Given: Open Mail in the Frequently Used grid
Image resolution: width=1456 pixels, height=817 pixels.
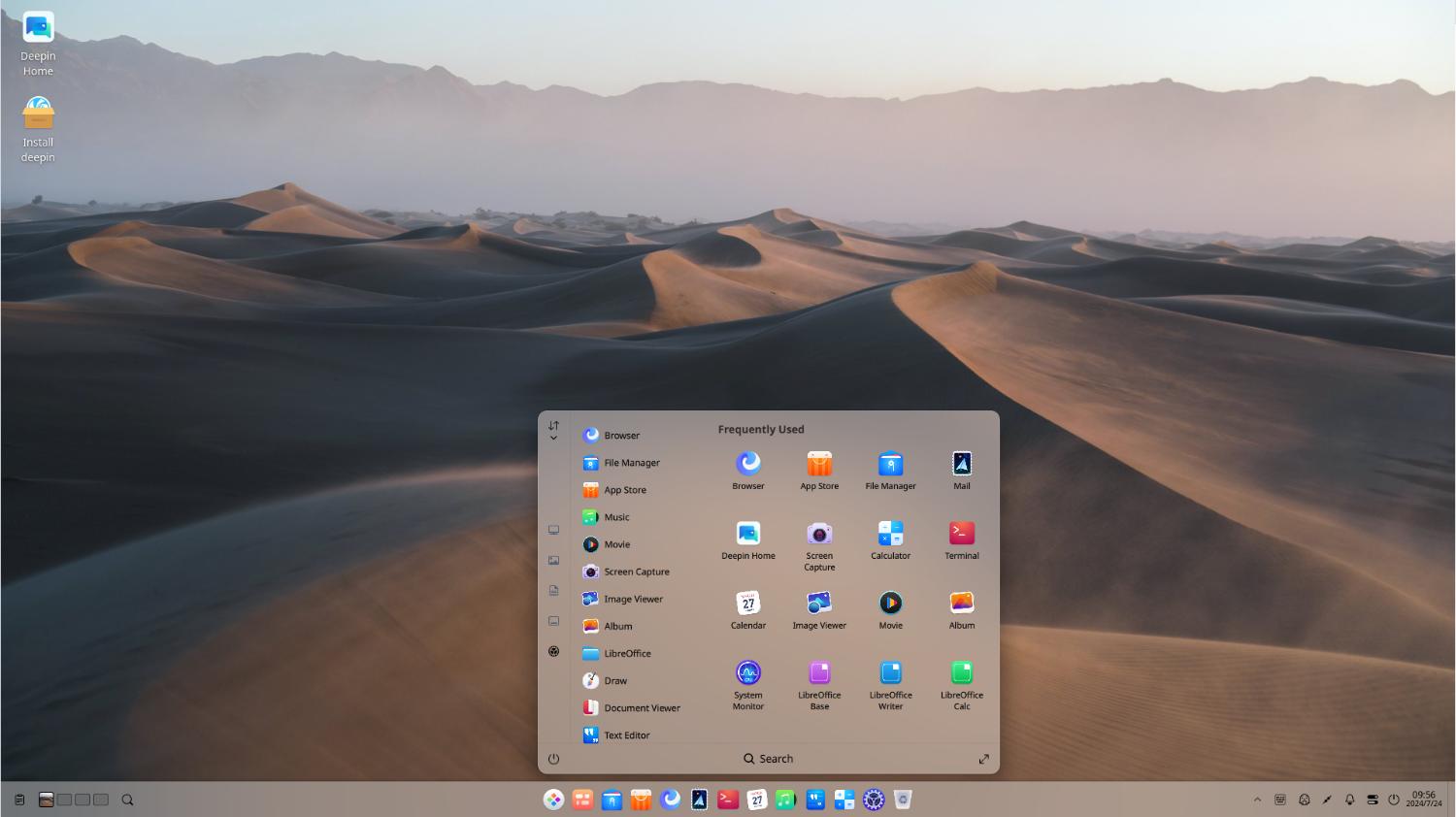Looking at the screenshot, I should [962, 471].
